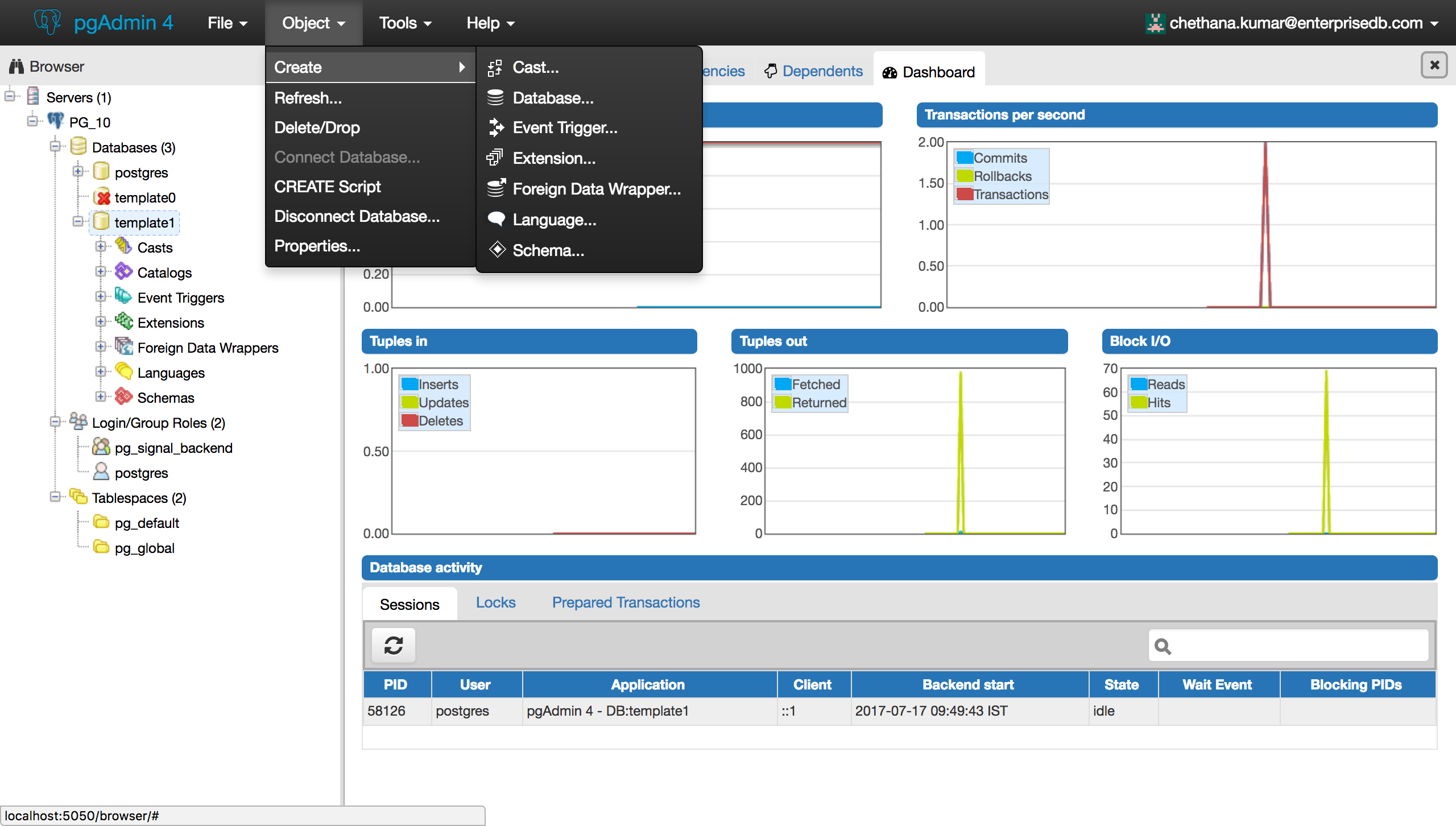Click the pgAdmin elephant logo
Image resolution: width=1456 pixels, height=826 pixels.
pos(47,22)
